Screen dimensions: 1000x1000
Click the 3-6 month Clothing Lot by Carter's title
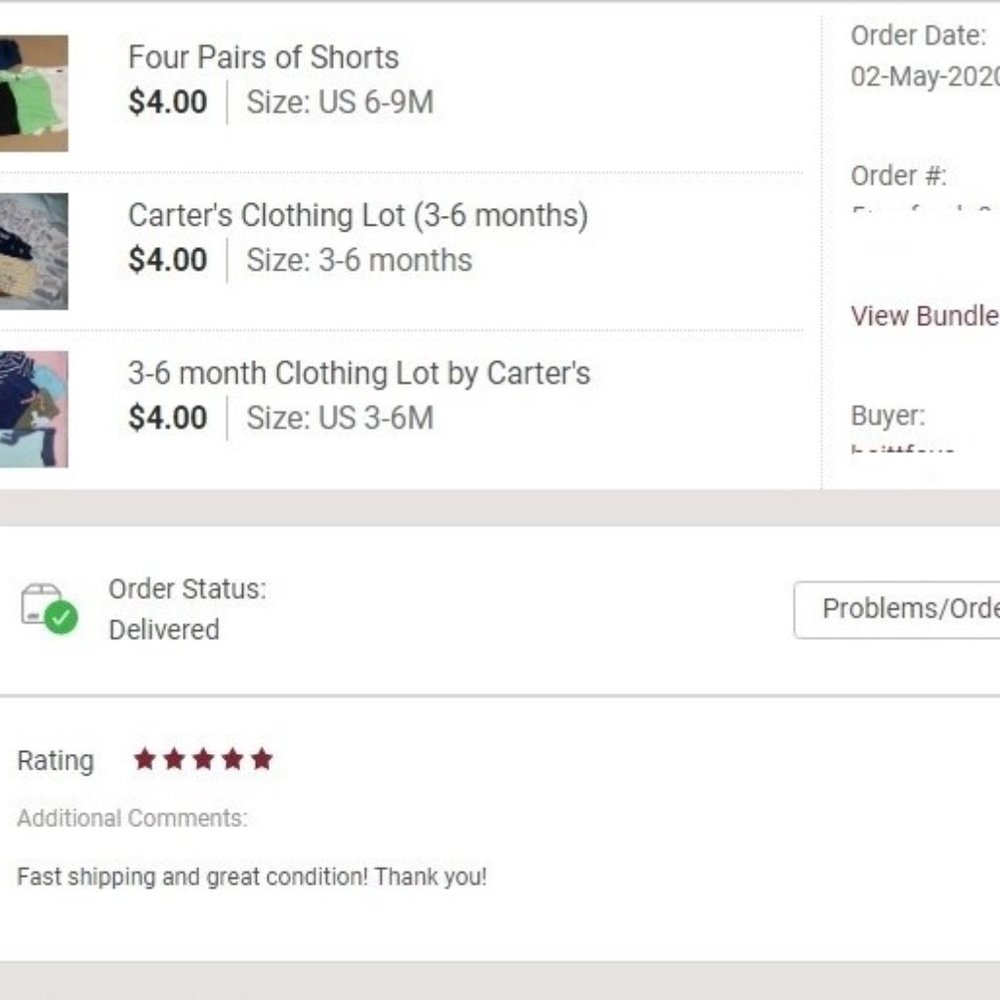(359, 373)
